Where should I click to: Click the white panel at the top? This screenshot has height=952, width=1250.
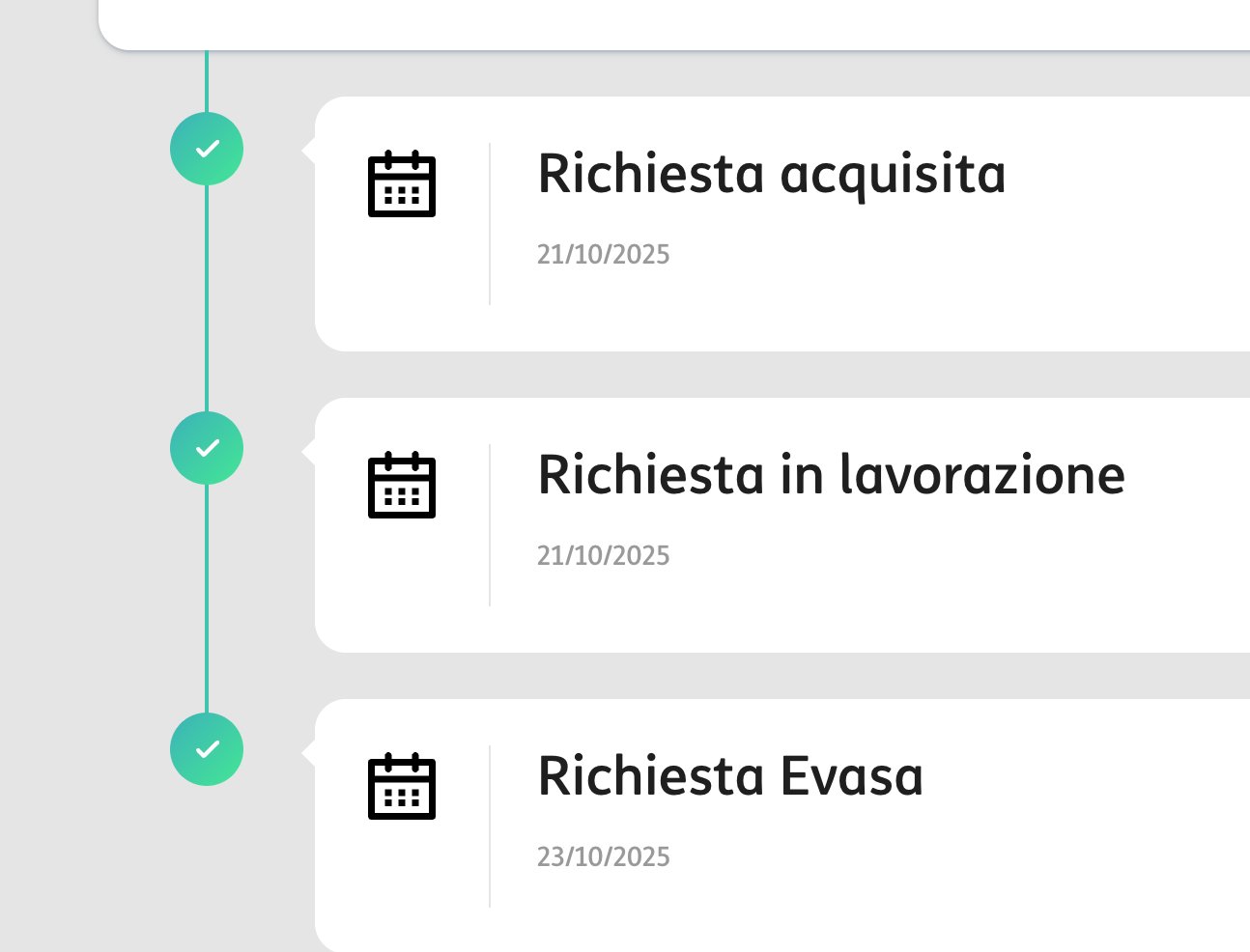[676, 23]
